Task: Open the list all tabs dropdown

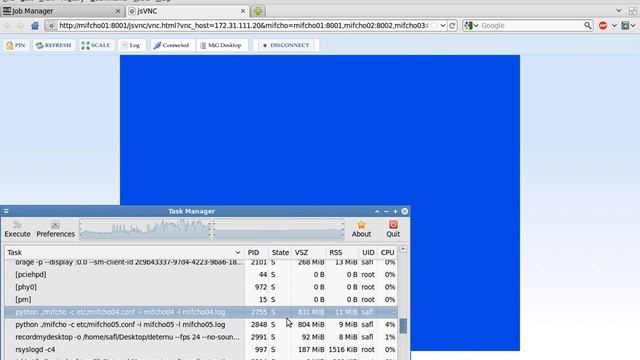Action: 619,11
